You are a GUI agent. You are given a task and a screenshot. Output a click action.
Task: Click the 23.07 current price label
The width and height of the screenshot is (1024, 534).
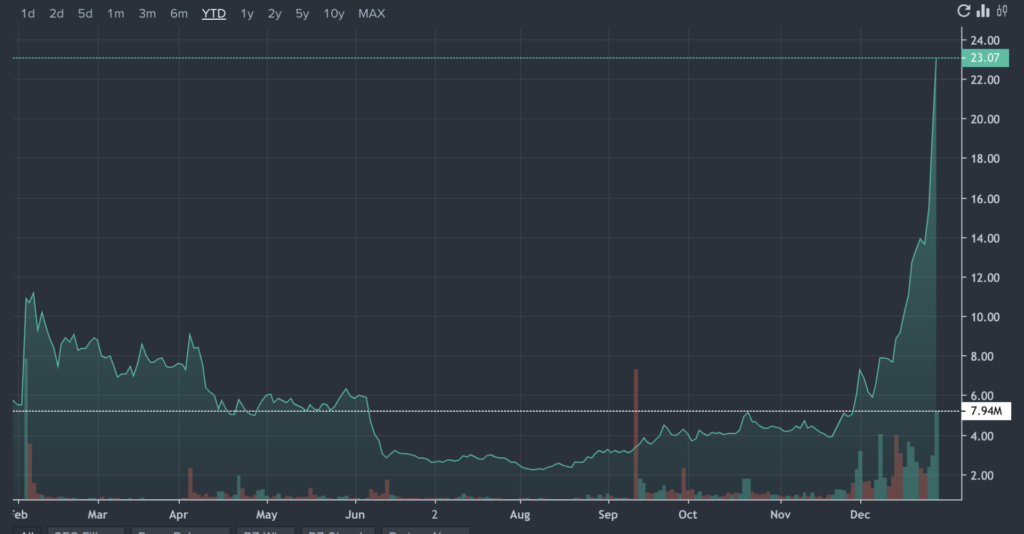(x=981, y=58)
